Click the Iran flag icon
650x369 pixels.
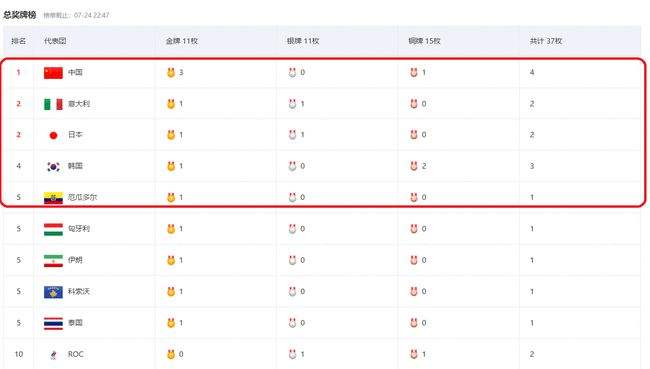(53, 261)
